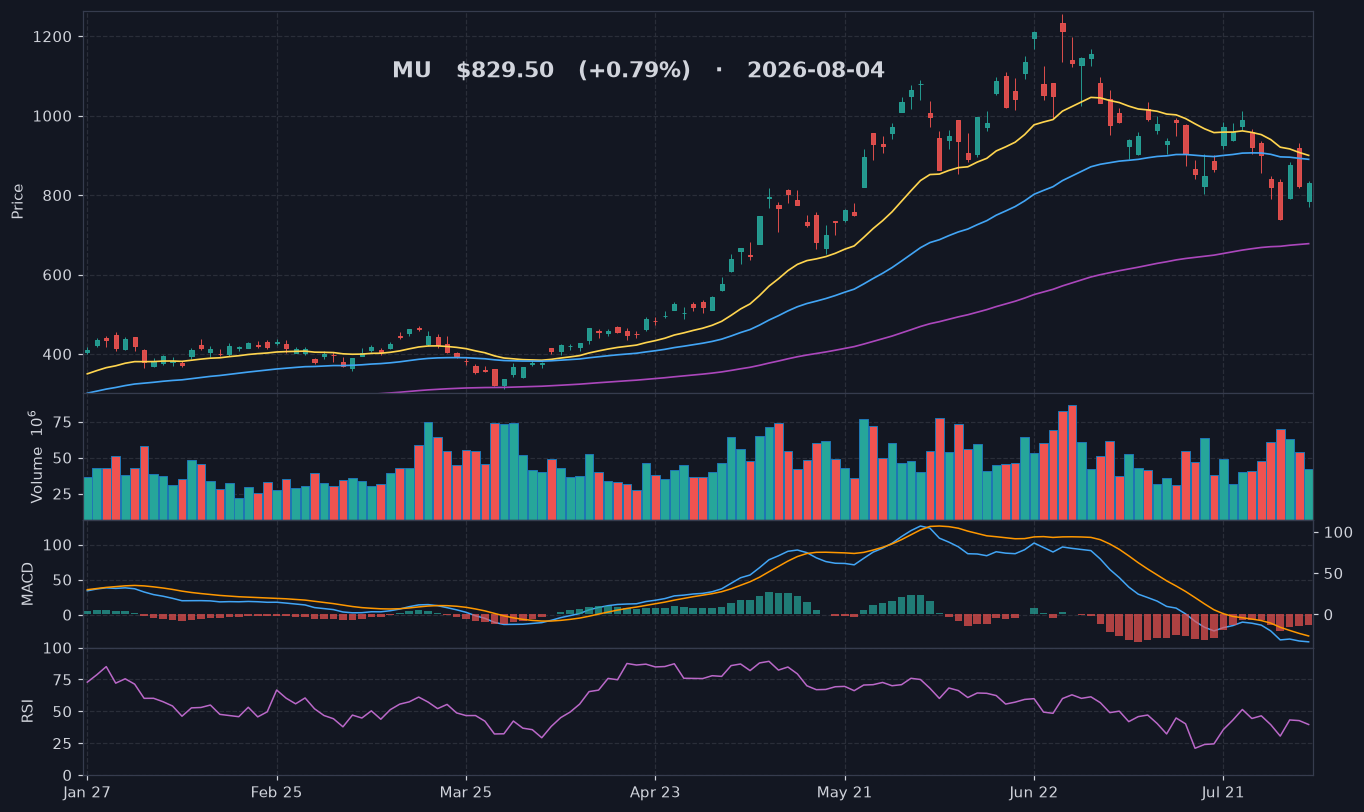This screenshot has width=1364, height=812.
Task: Select the 600 tick on the Price axis
Action: (58, 275)
